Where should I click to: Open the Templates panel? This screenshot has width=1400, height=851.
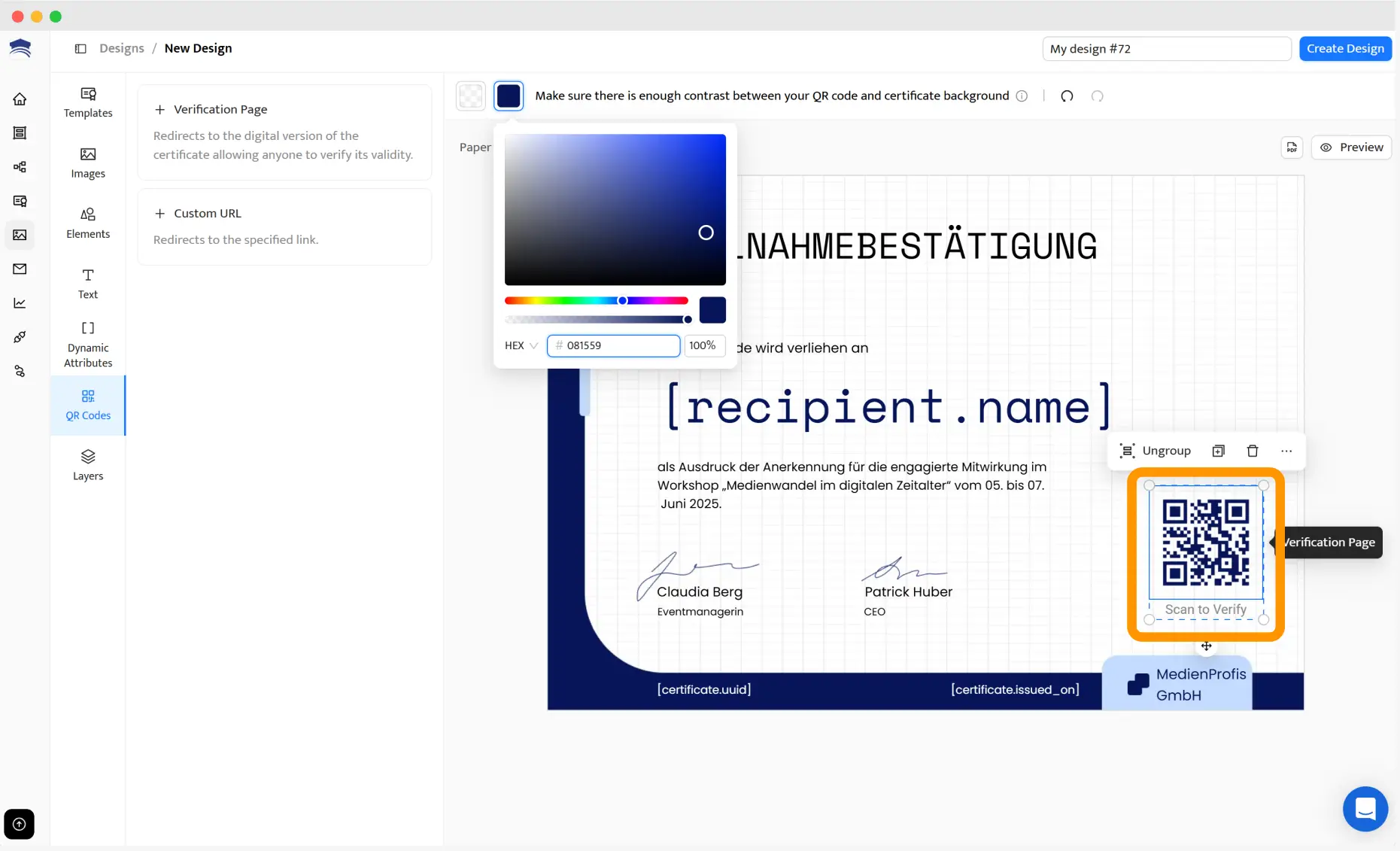88,102
